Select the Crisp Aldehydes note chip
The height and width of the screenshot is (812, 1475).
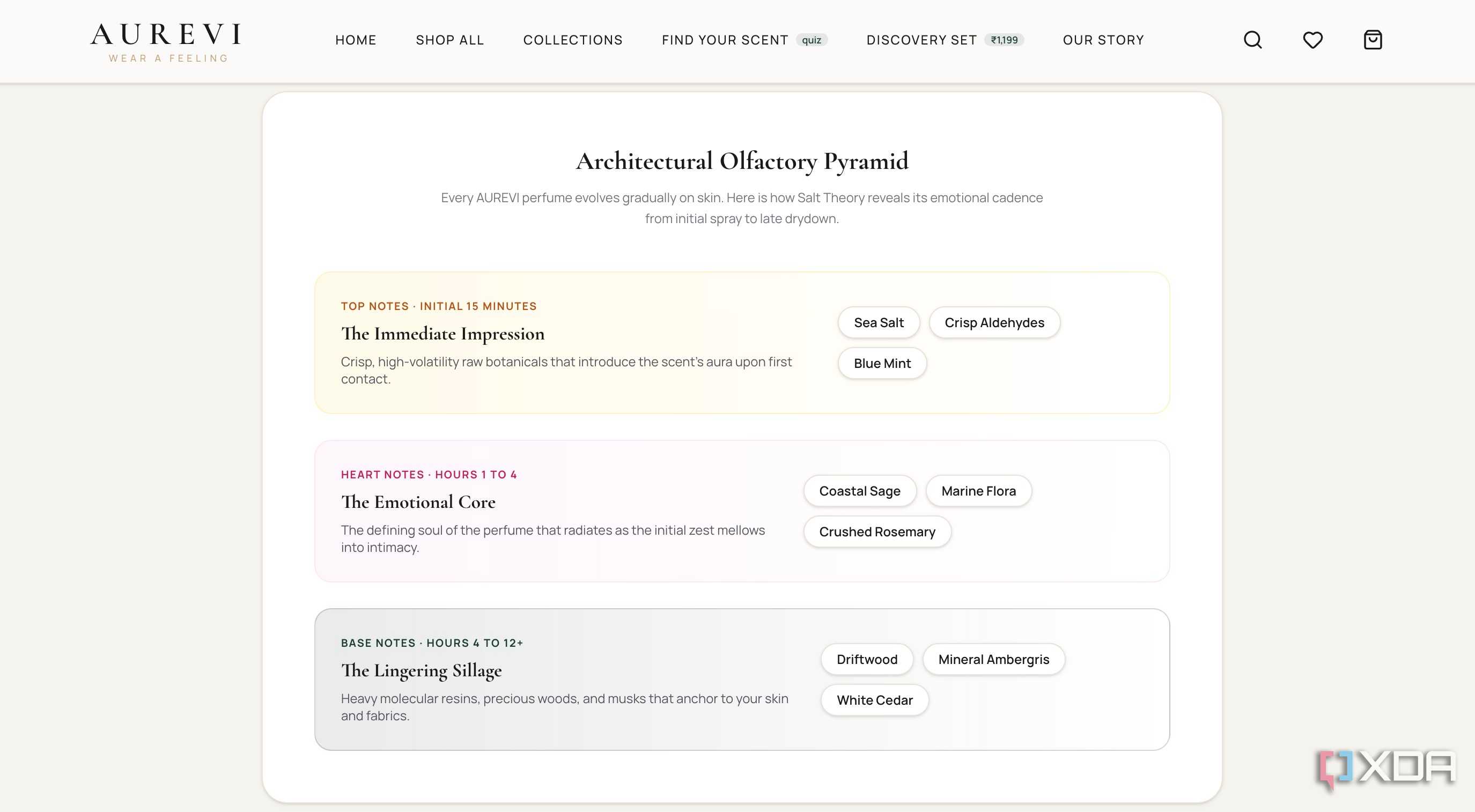(x=994, y=322)
